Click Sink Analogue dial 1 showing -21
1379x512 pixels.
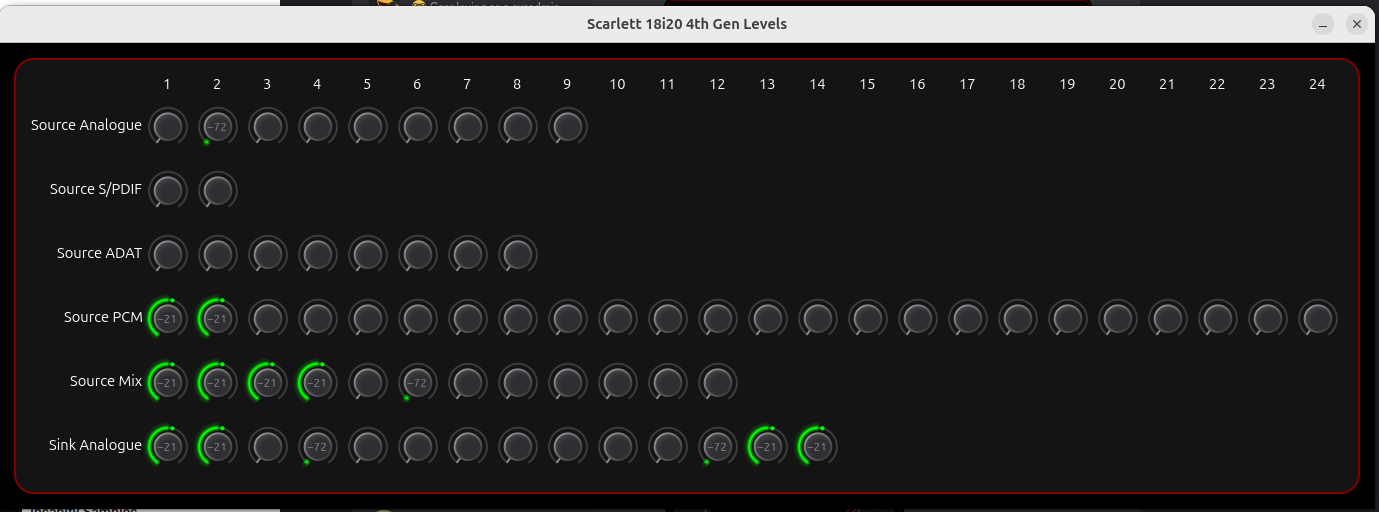167,446
